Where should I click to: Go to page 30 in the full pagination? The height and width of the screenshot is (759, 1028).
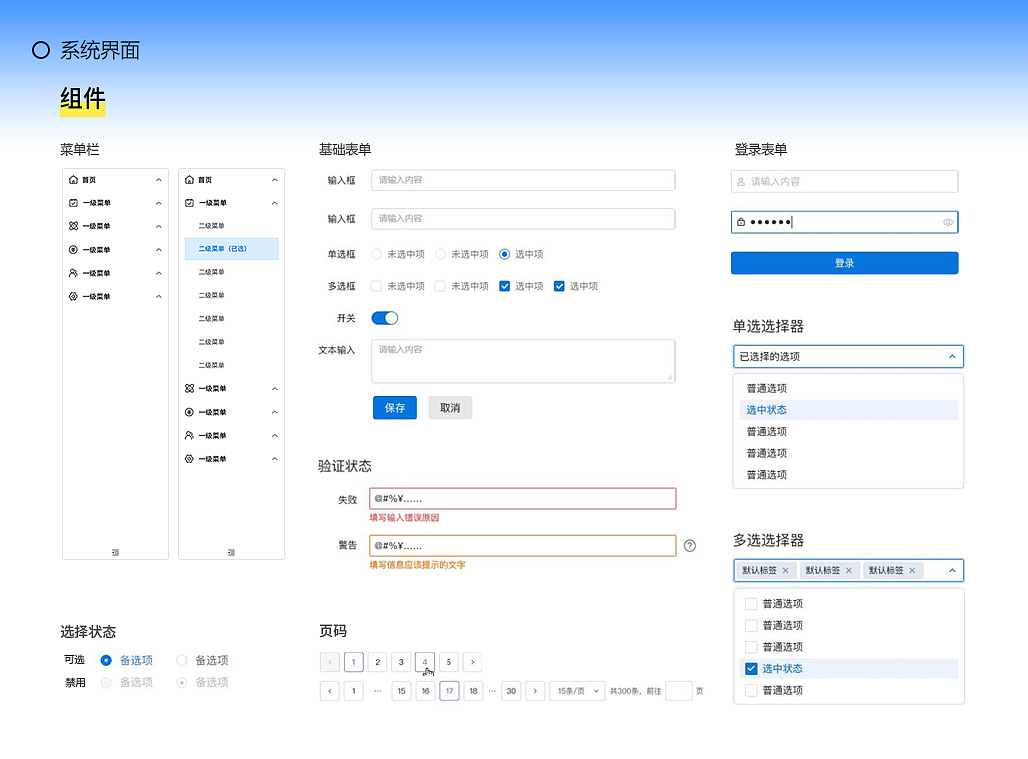511,691
